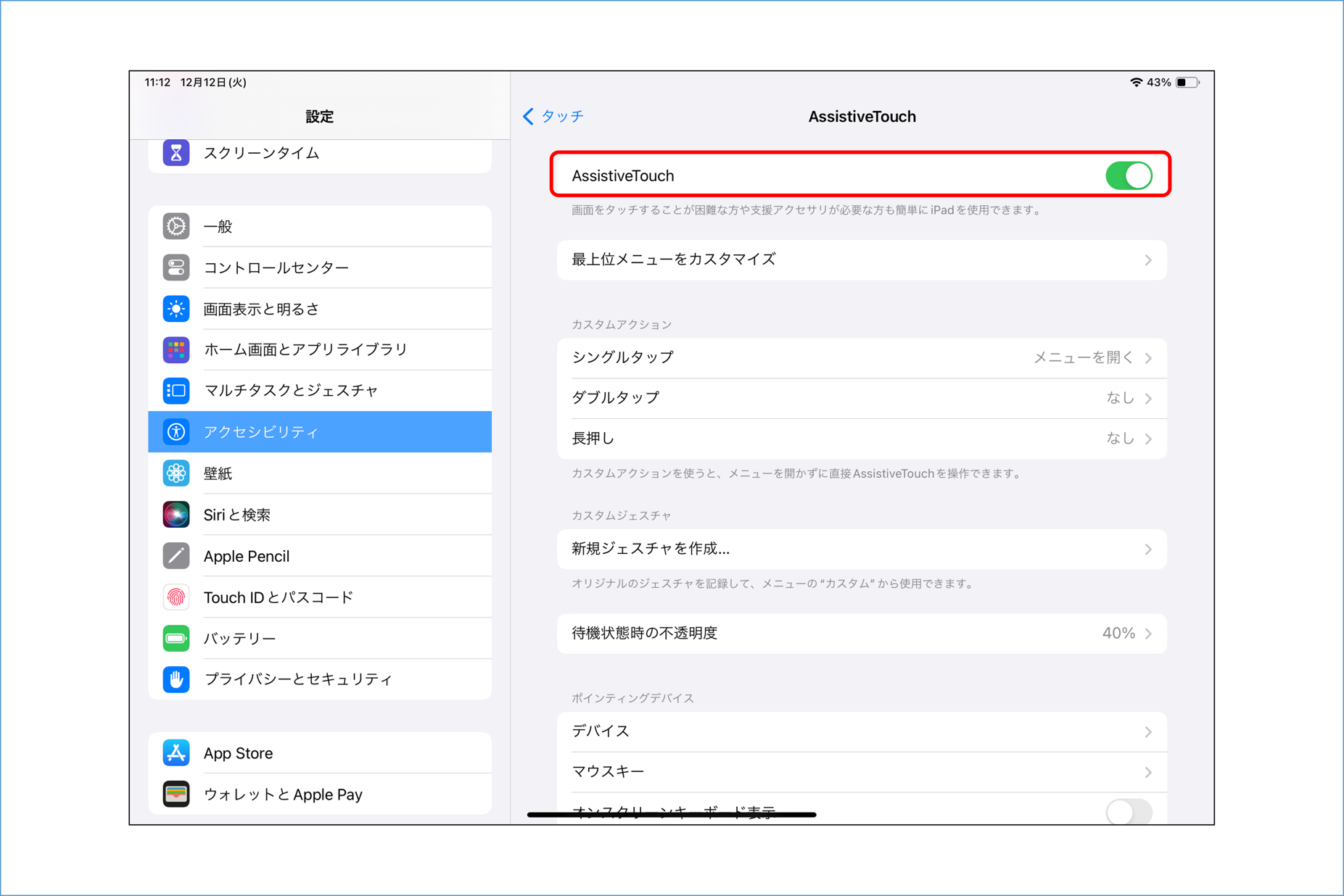Toggle the onscreen keyboard display switch
This screenshot has height=896, width=1344.
click(1129, 812)
